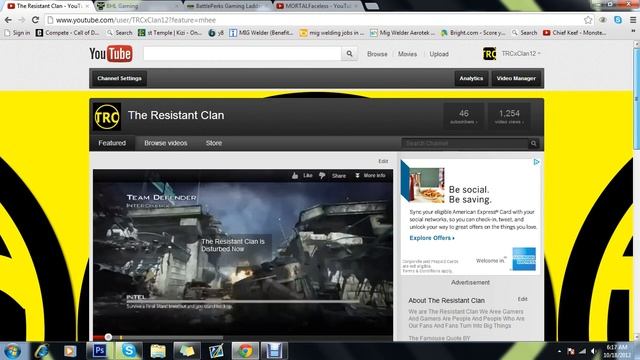Click the video progress bar
The height and width of the screenshot is (360, 640).
point(242,338)
